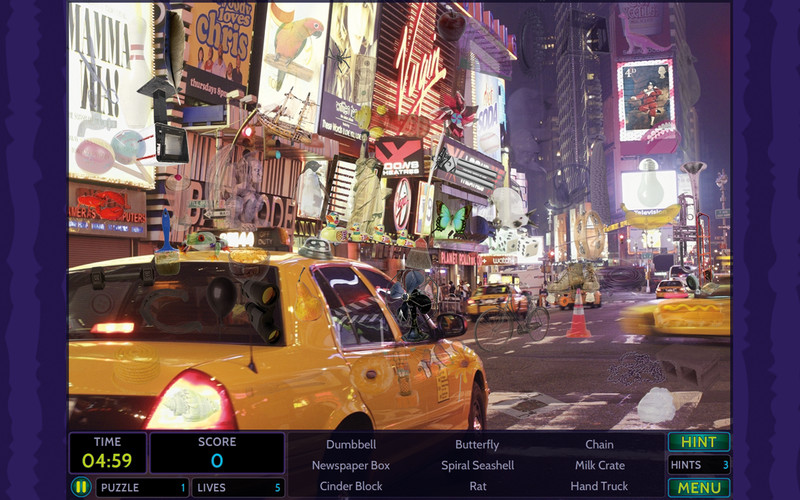This screenshot has width=800, height=500.
Task: Select Rat in the item list
Action: tap(478, 486)
